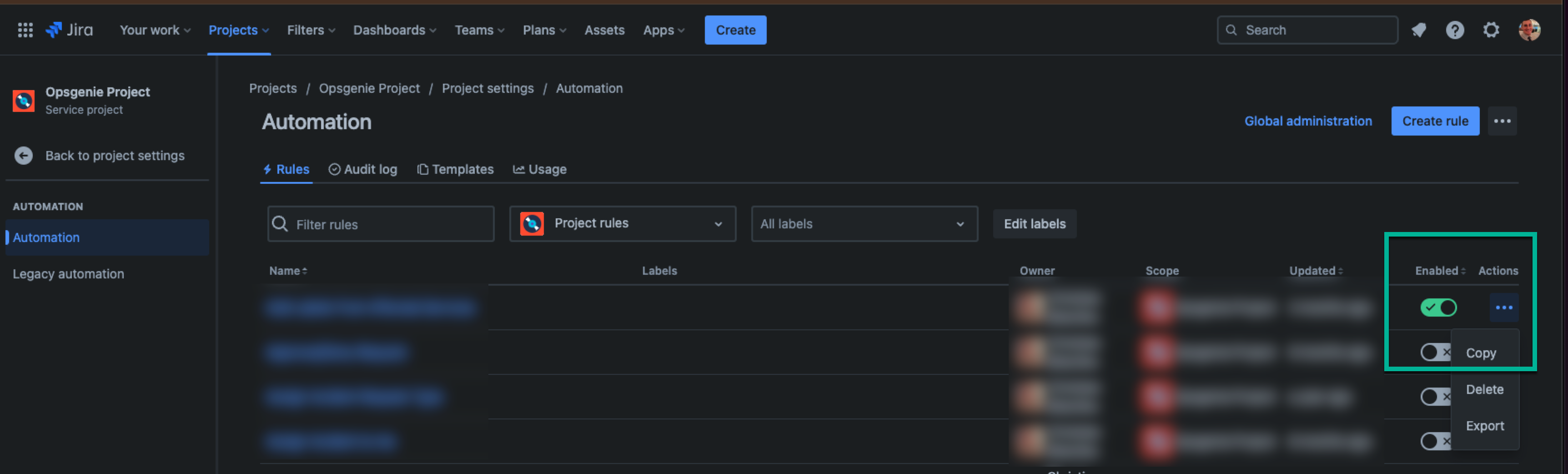The image size is (1568, 474).
Task: Expand the Filters menu
Action: tap(311, 30)
